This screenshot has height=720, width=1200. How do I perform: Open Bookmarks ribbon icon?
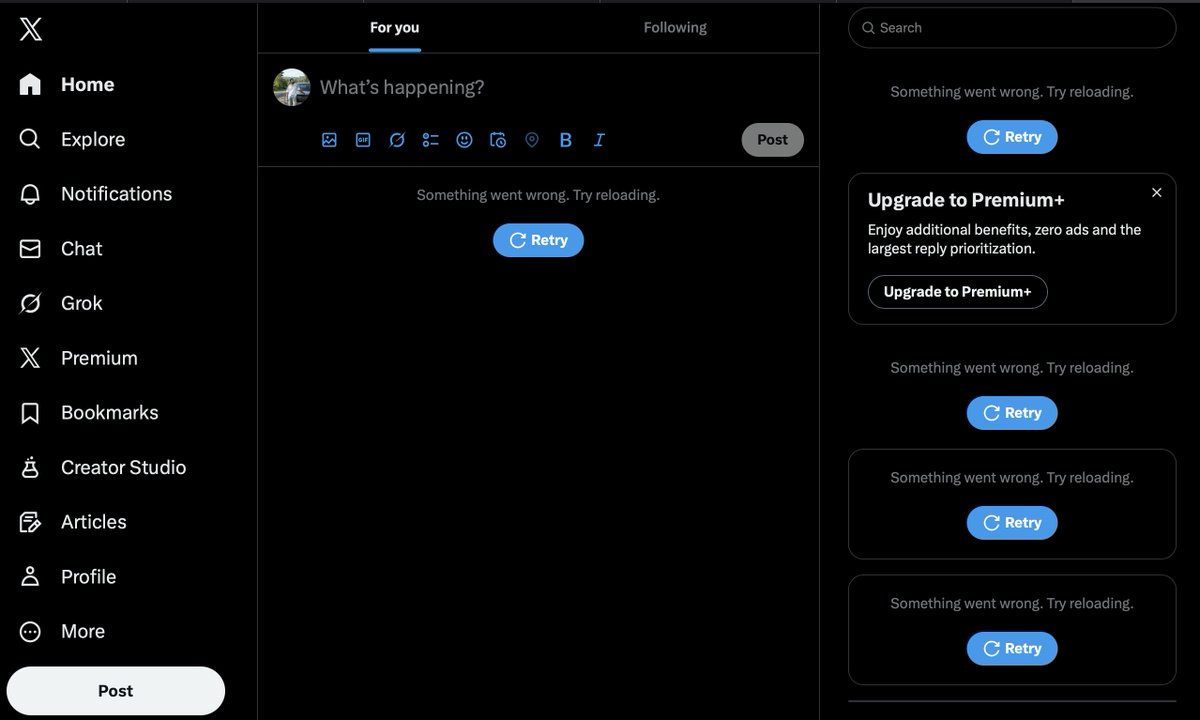30,413
